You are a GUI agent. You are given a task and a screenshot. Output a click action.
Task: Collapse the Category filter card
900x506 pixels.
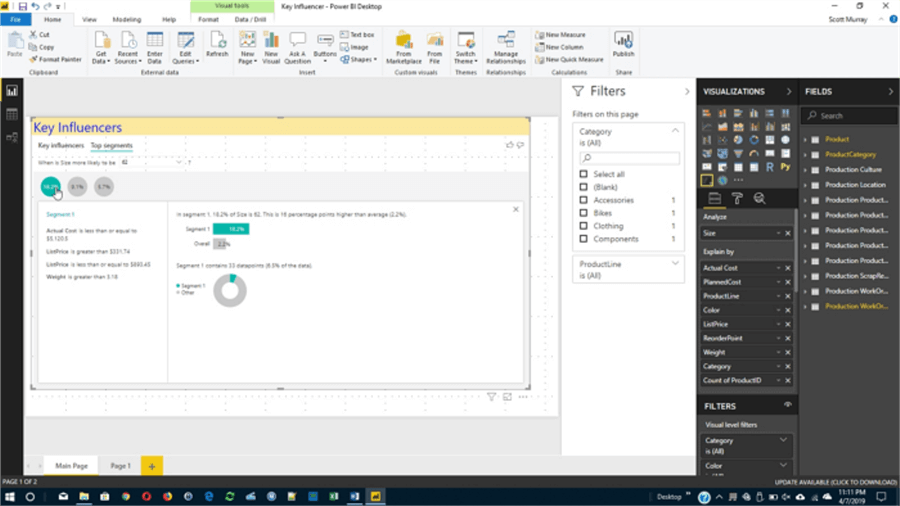click(675, 131)
